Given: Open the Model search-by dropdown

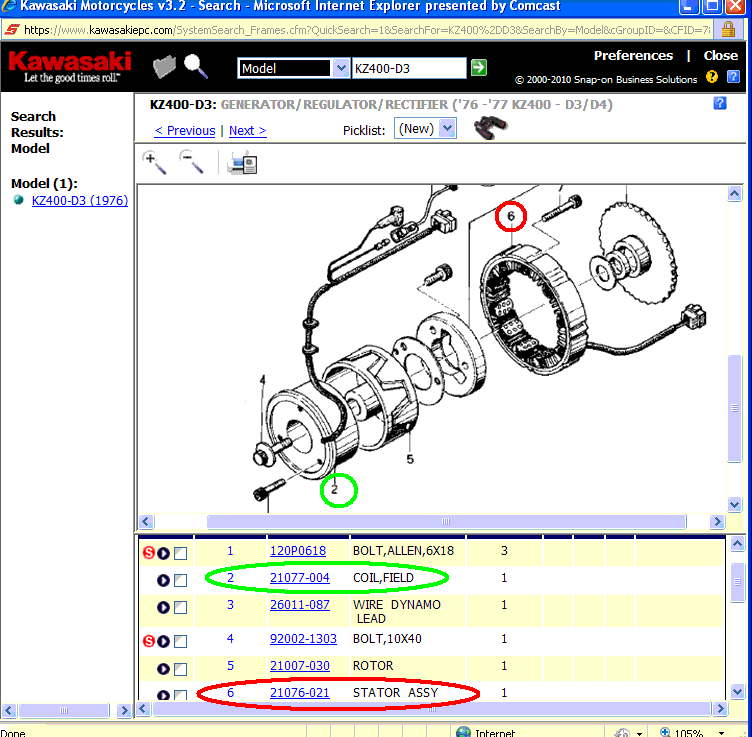Looking at the screenshot, I should click(340, 68).
